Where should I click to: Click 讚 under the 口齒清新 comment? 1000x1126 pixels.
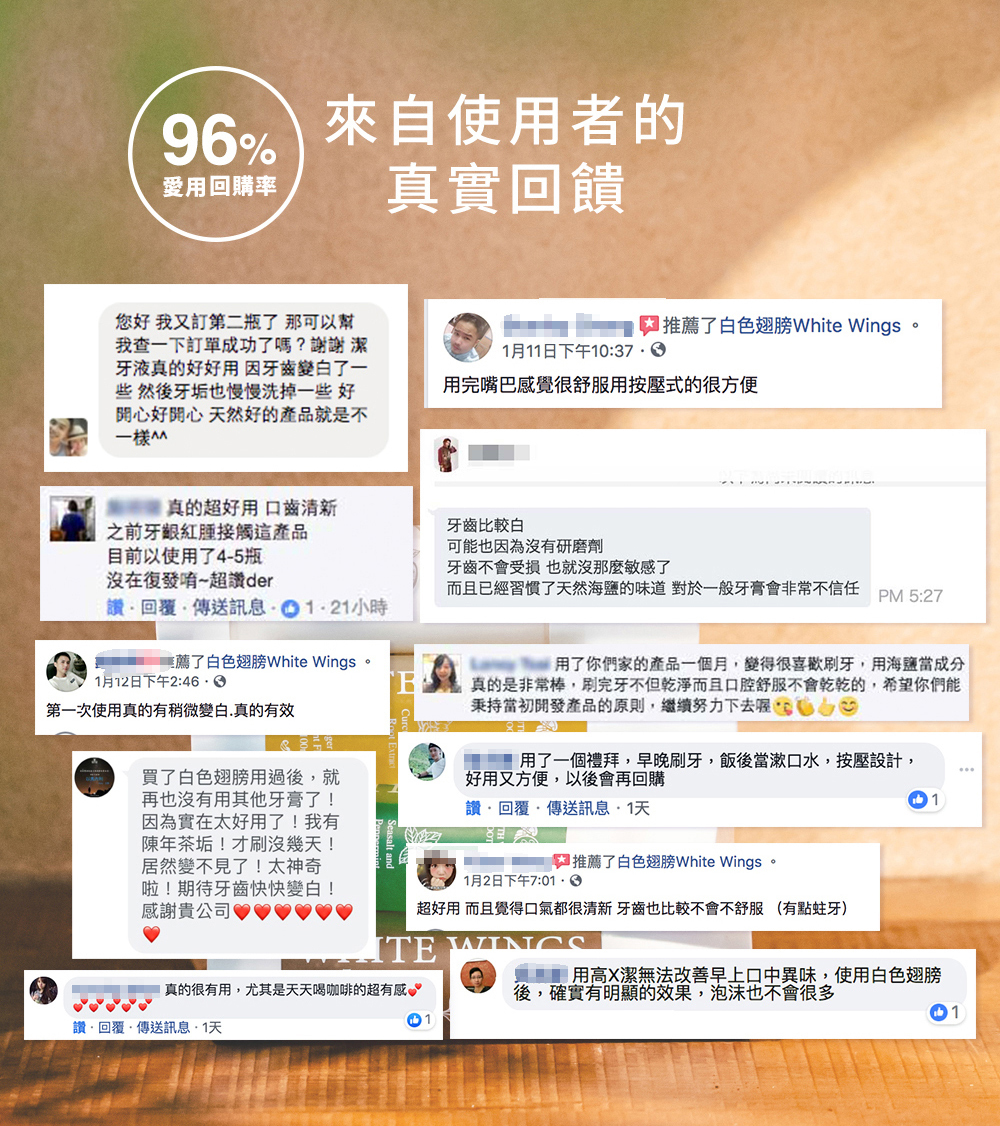[x=115, y=608]
